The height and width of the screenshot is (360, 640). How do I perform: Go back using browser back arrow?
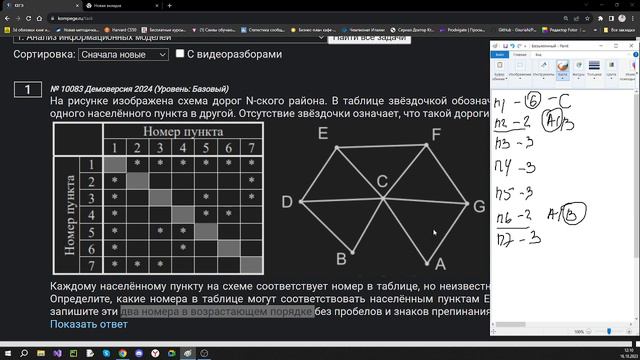7,18
